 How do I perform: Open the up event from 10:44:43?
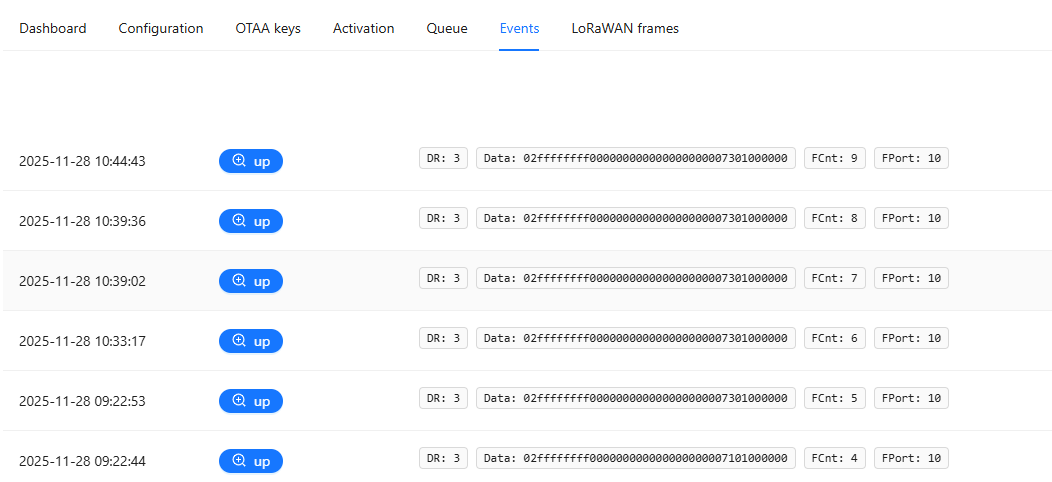251,161
